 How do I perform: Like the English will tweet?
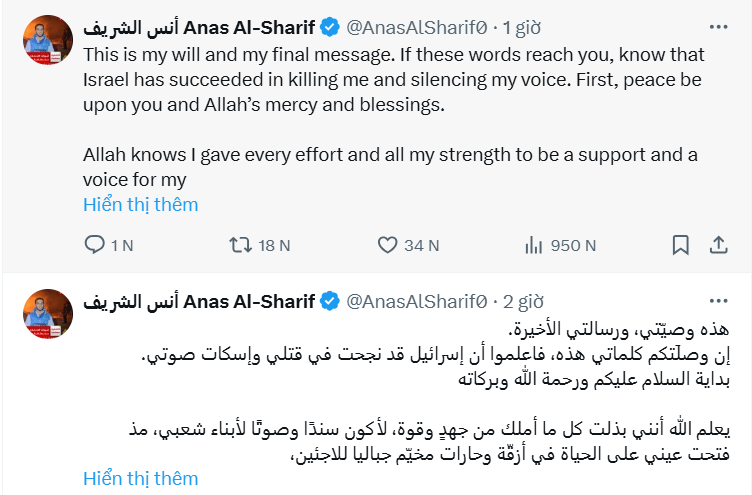click(x=388, y=244)
